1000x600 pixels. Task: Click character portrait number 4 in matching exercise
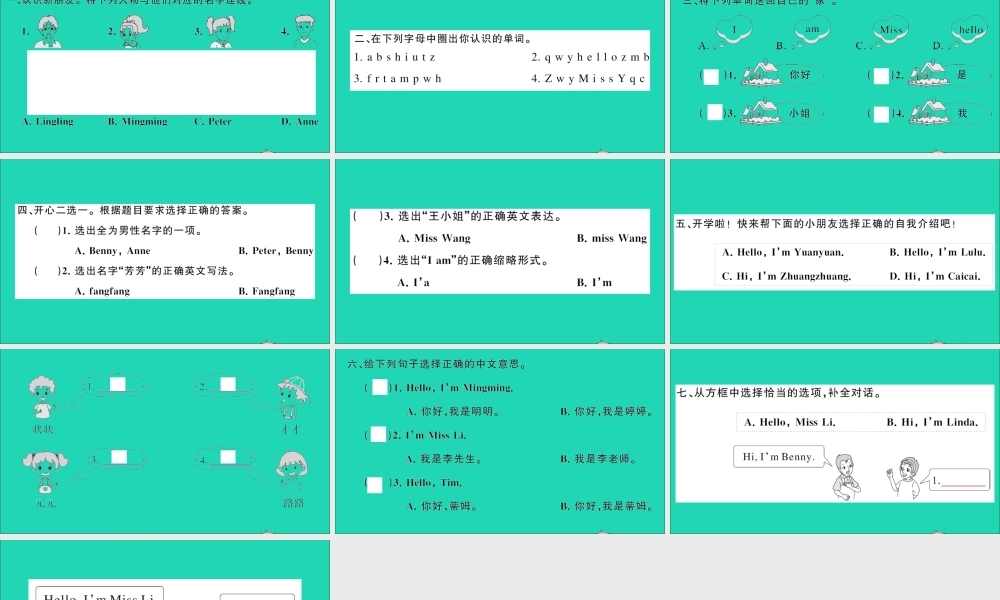pos(305,32)
